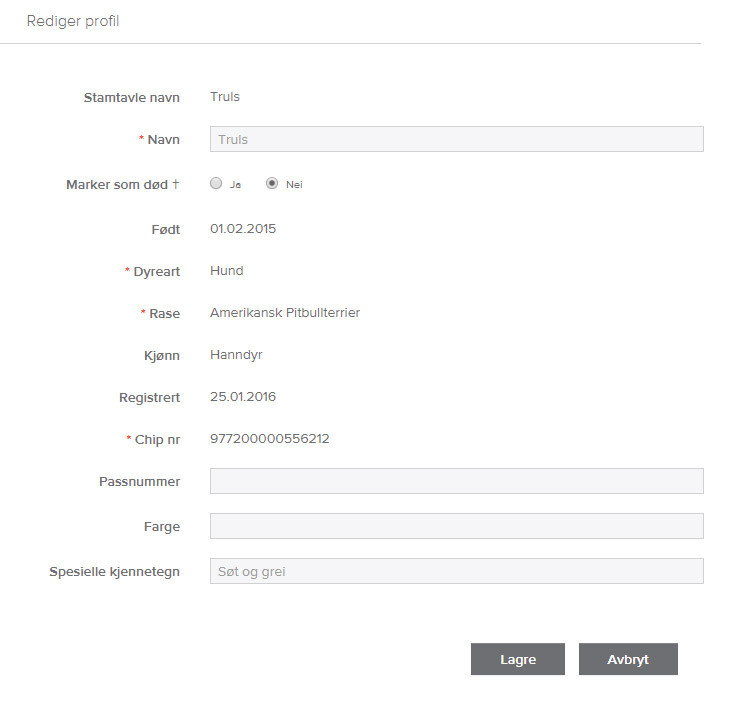Click the Spesielle kjennetegn label
Viewport: 733px width, 712px height.
[114, 572]
